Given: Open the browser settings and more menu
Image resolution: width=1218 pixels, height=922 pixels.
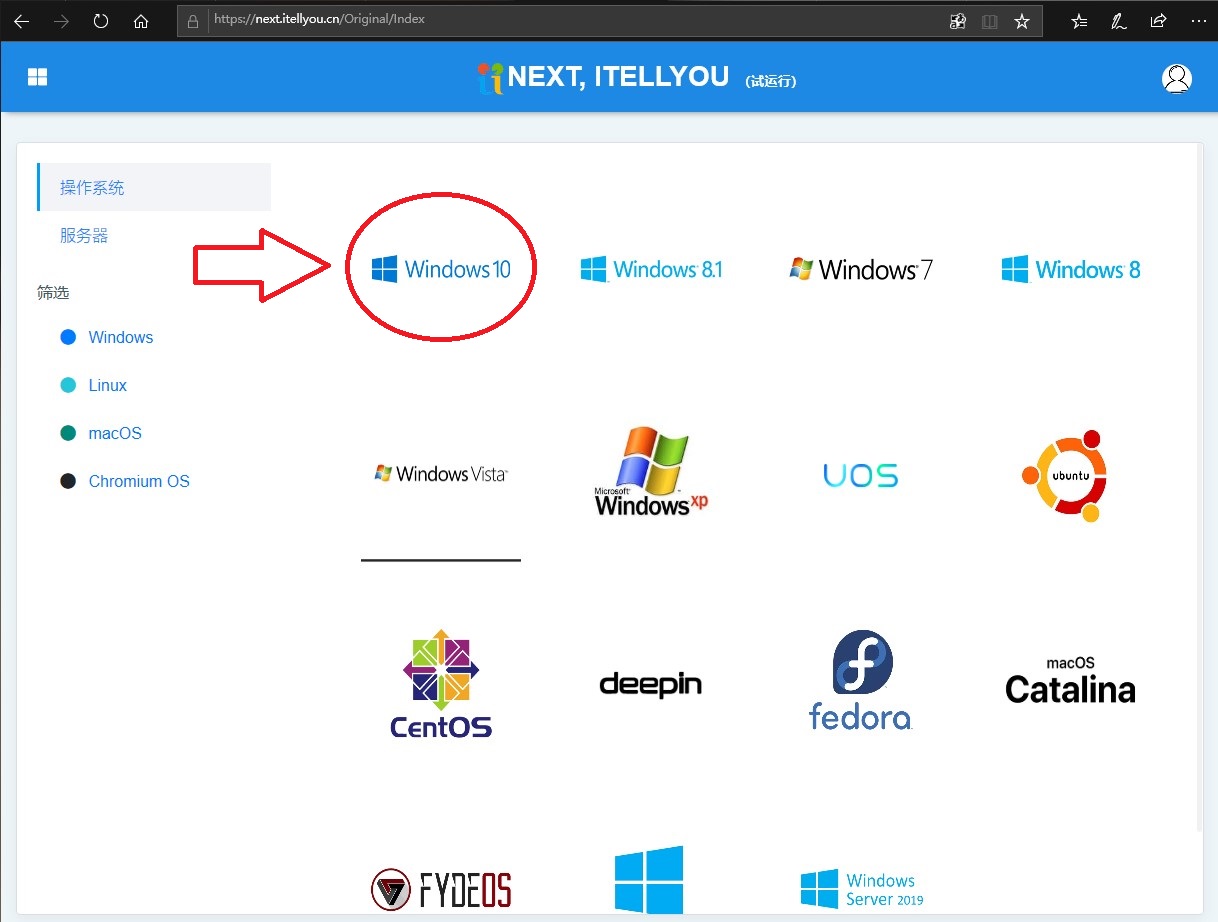Looking at the screenshot, I should [x=1198, y=21].
